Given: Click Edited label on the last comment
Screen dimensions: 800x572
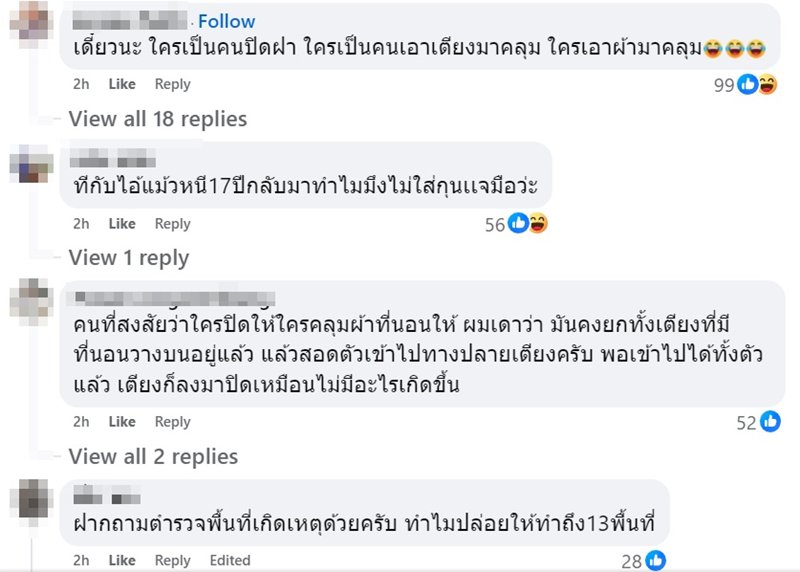Looking at the screenshot, I should (230, 560).
